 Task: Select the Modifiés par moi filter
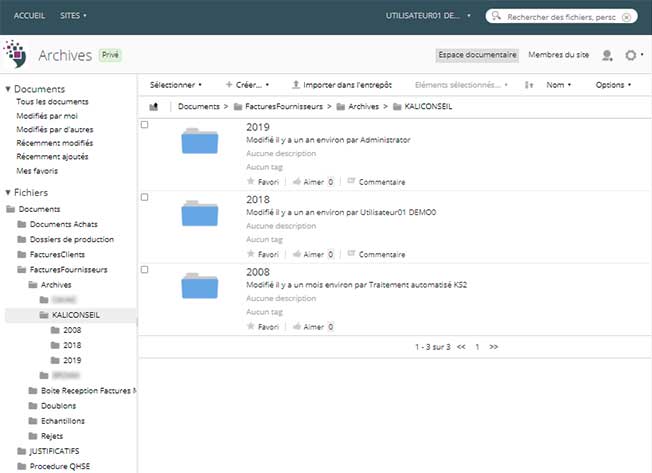pos(47,116)
